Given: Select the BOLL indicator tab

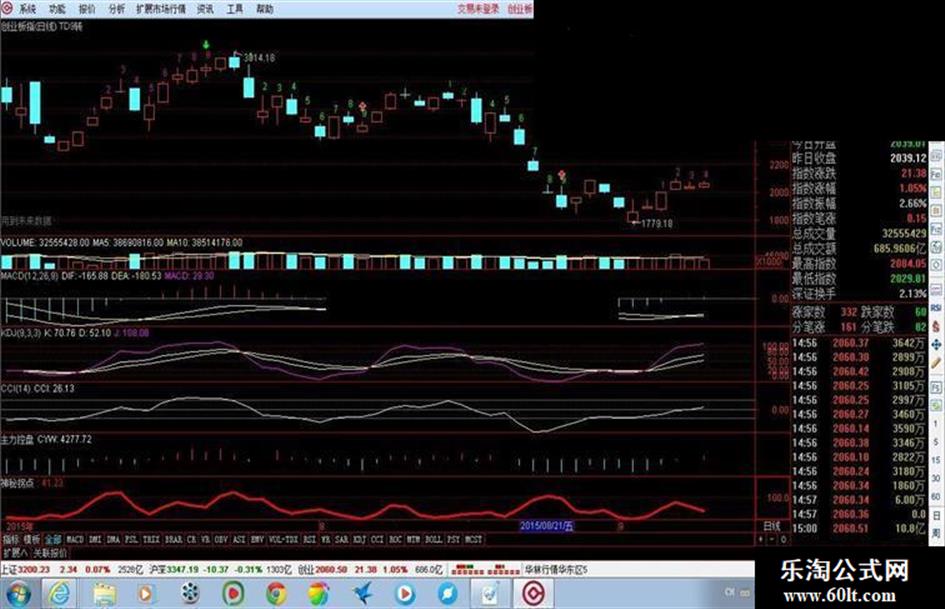Looking at the screenshot, I should (x=433, y=540).
